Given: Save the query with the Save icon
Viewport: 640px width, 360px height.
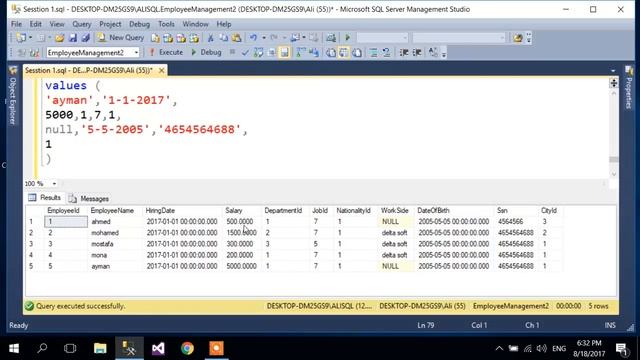Looking at the screenshot, I should [73, 38].
